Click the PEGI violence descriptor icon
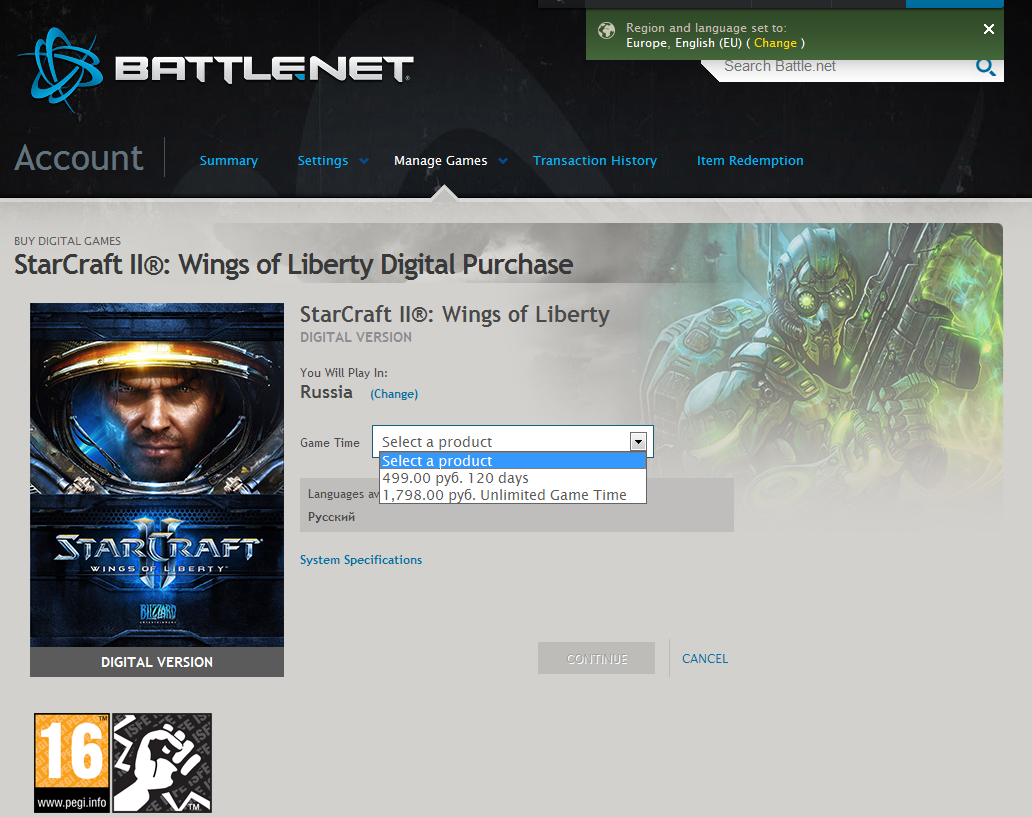Screen dimensions: 1032x817 click(162, 762)
